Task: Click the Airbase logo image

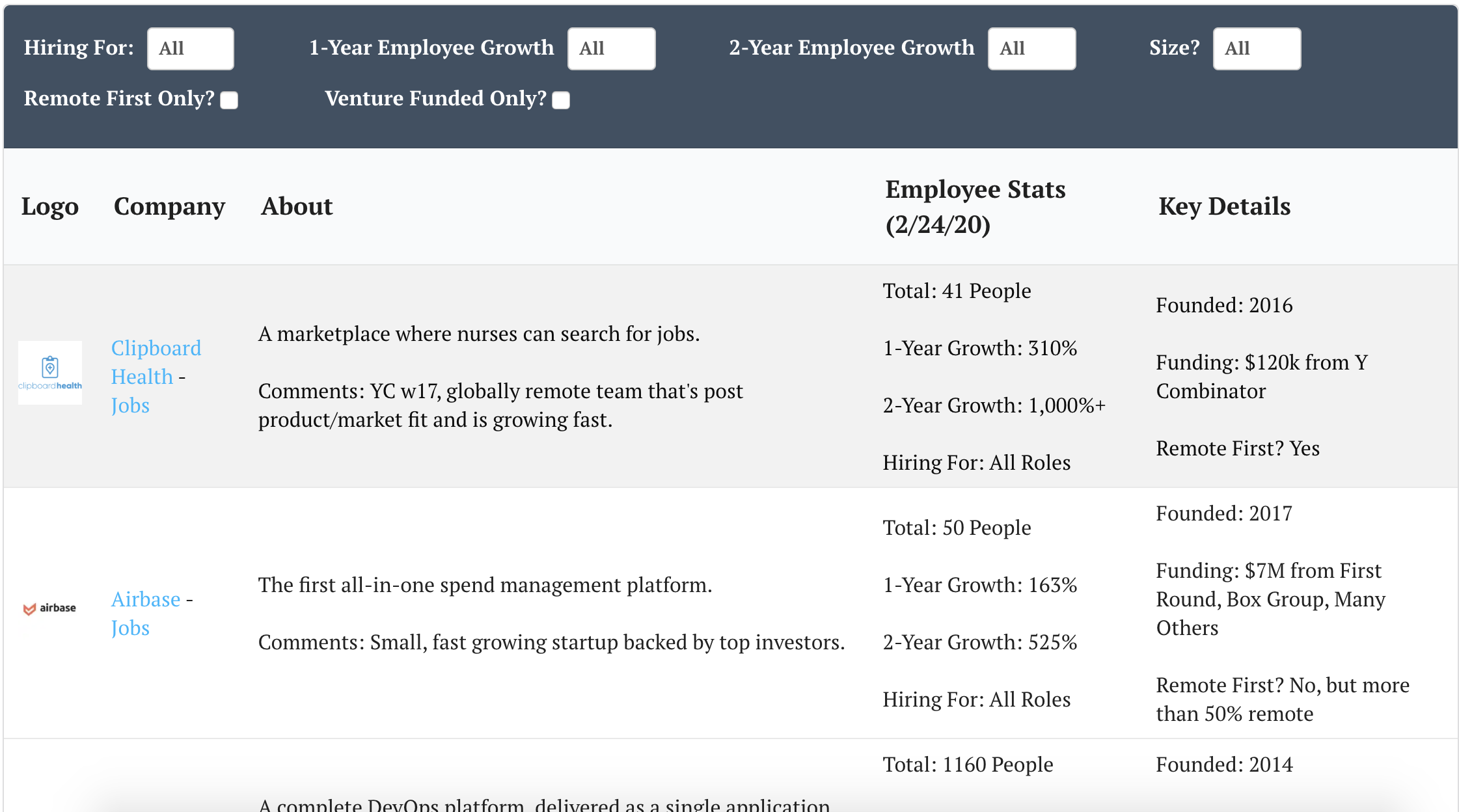Action: pos(50,608)
